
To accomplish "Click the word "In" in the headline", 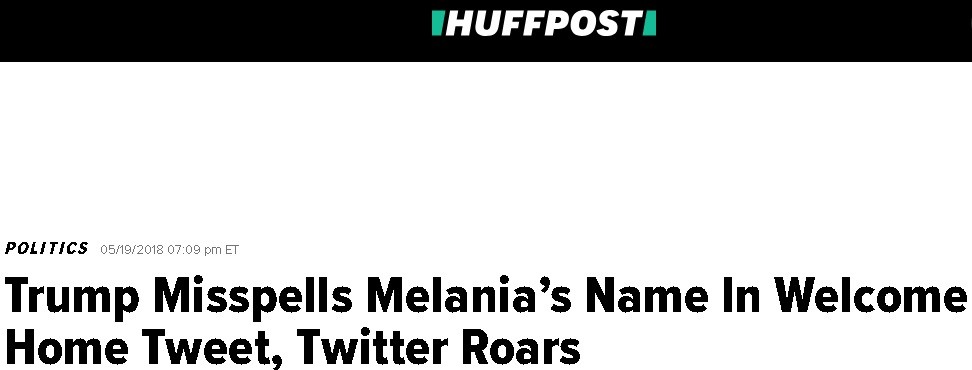I will pyautogui.click(x=741, y=296).
